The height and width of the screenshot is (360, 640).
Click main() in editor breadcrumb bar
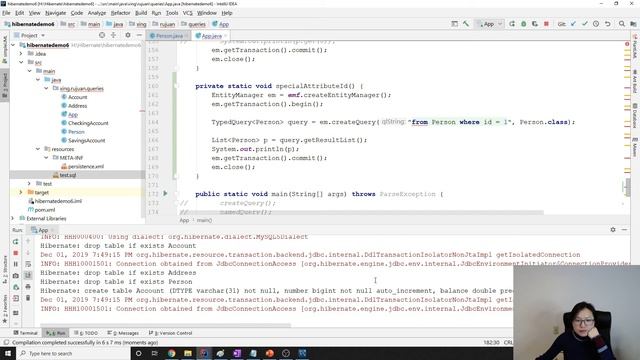(204, 220)
